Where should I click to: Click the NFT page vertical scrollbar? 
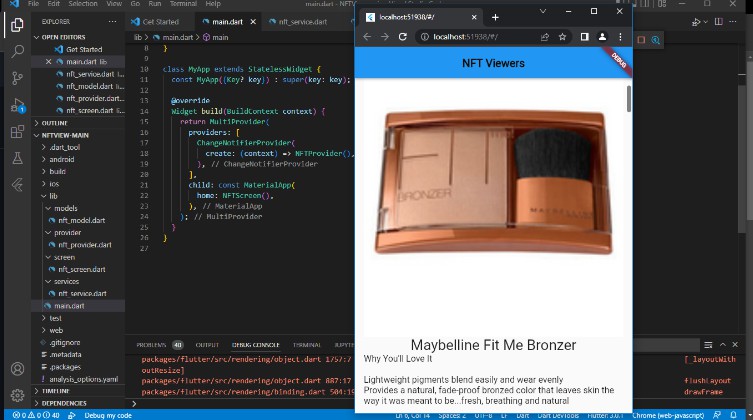pos(629,98)
